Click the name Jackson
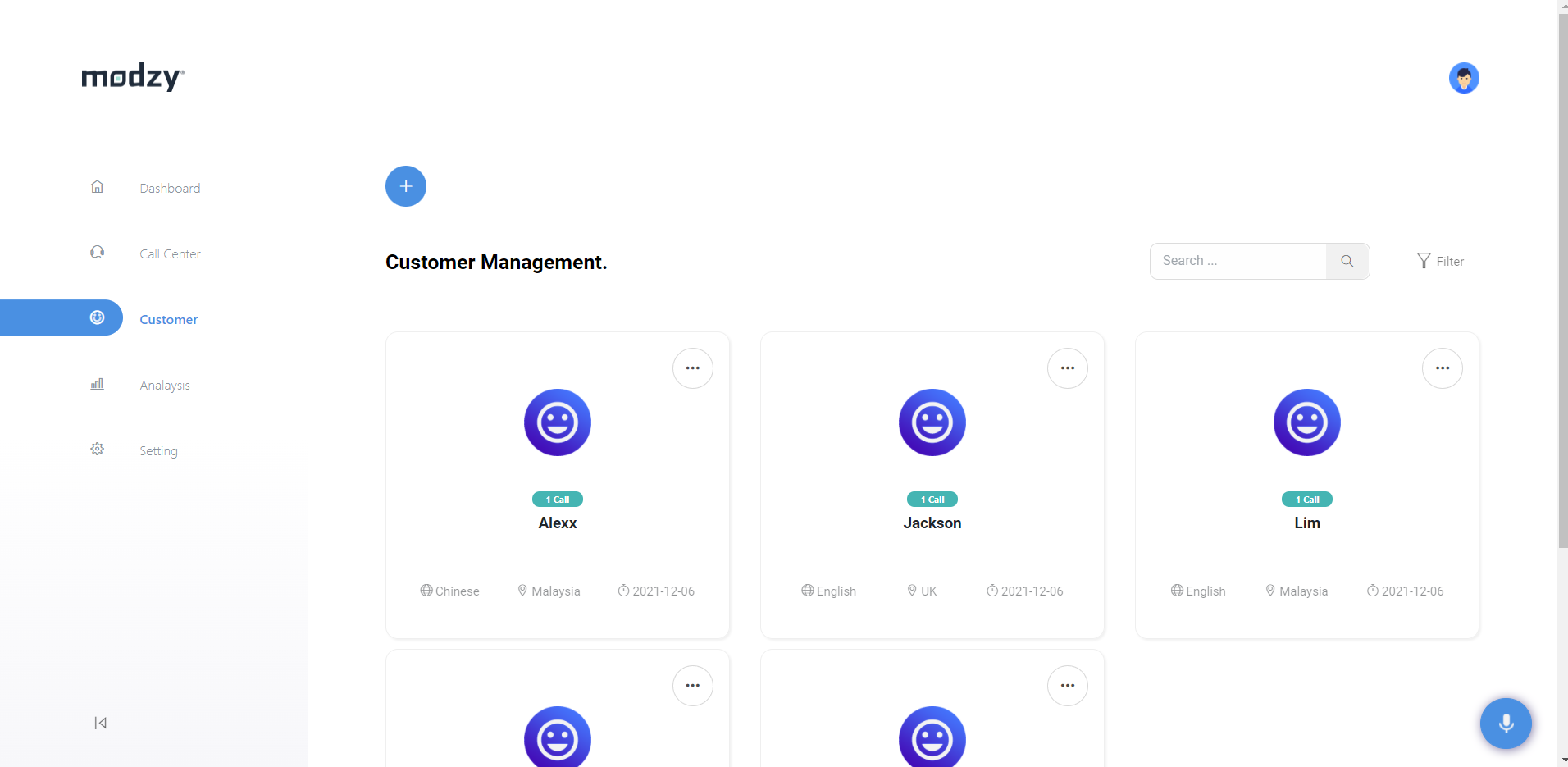Screen dimensions: 1568x767 coord(932,523)
